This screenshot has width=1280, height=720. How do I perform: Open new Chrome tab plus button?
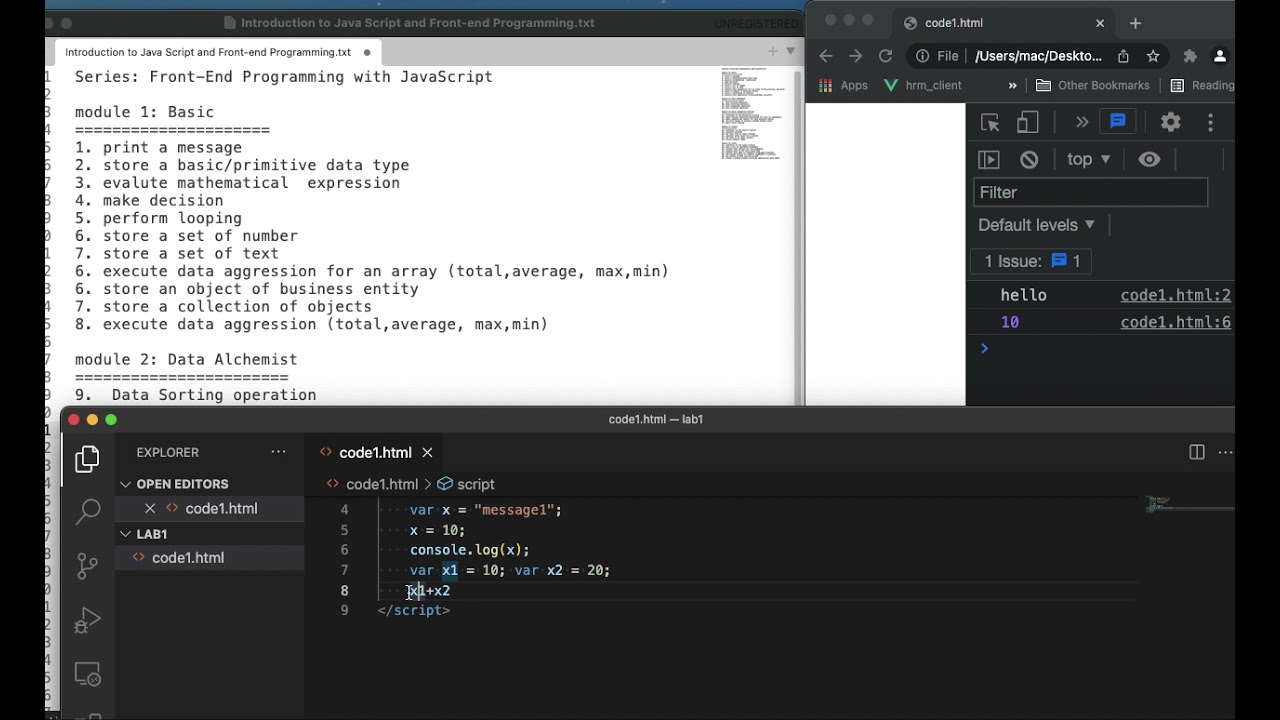tap(1135, 22)
